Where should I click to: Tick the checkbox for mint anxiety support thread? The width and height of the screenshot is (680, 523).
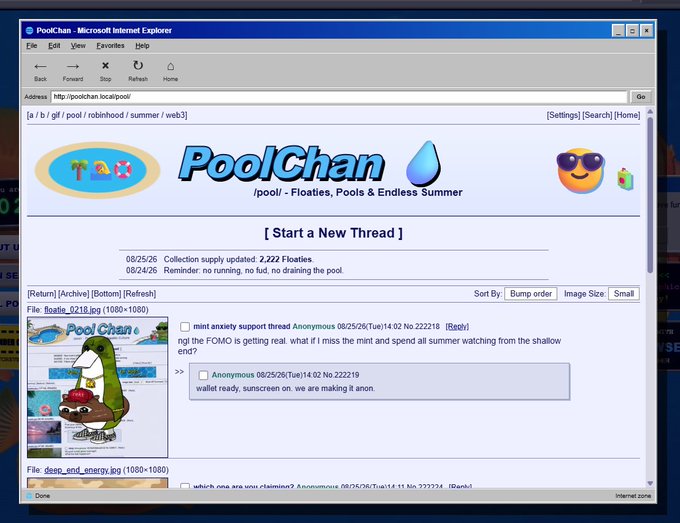pos(185,327)
